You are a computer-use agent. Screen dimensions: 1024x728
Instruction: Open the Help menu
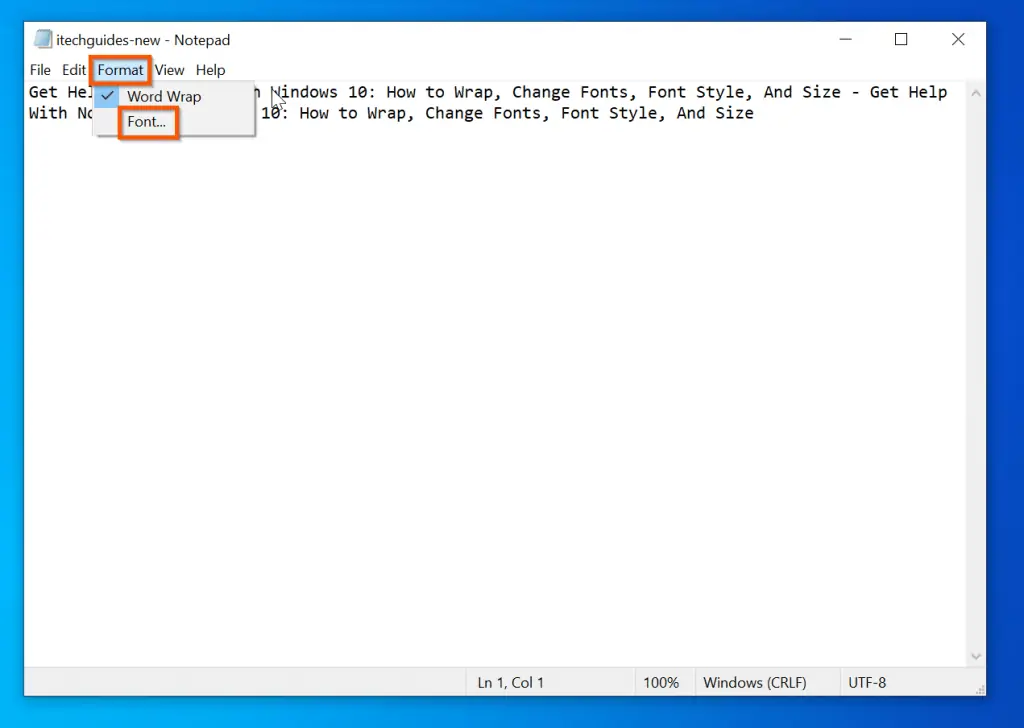pyautogui.click(x=210, y=70)
